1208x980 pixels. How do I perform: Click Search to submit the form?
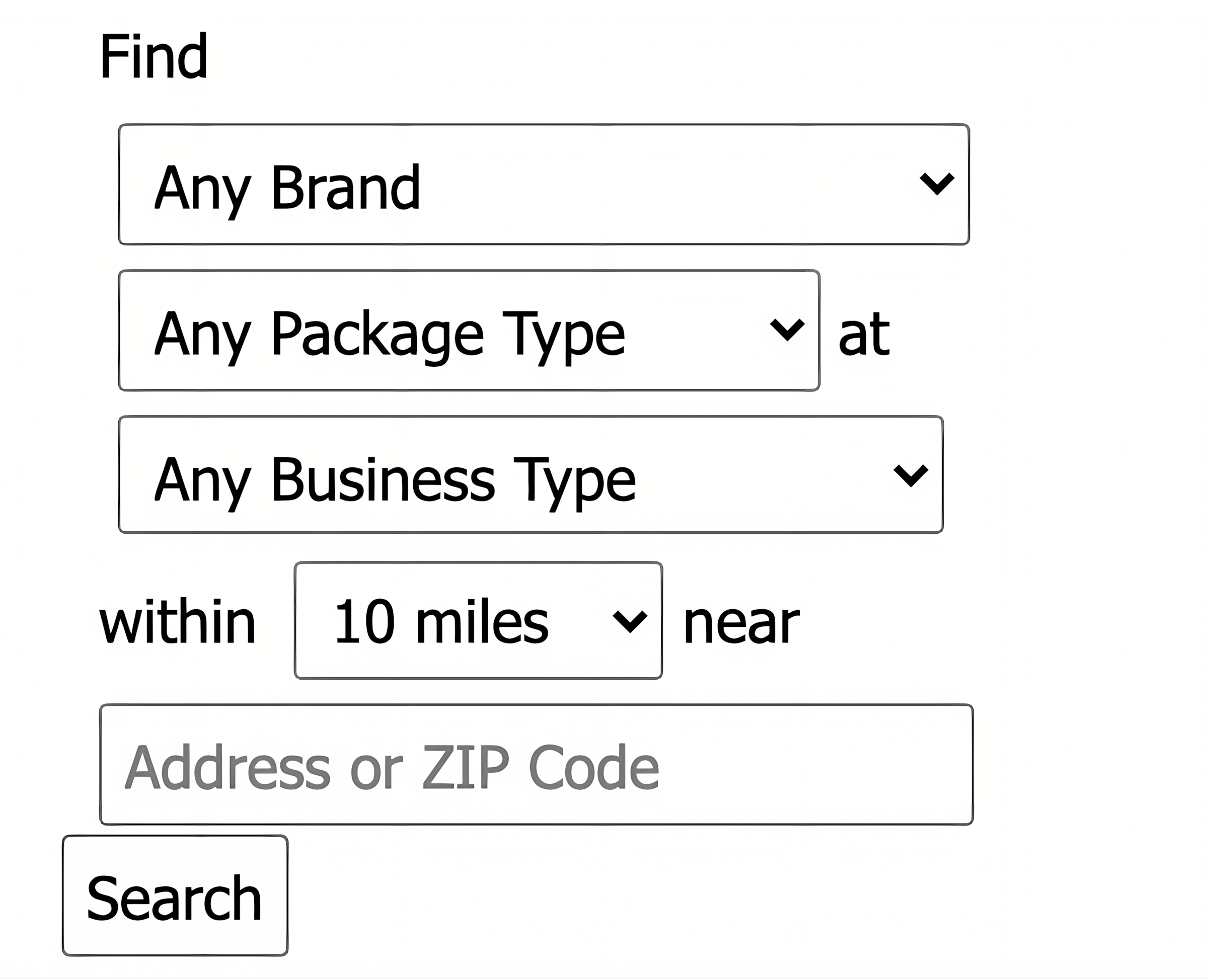[174, 895]
